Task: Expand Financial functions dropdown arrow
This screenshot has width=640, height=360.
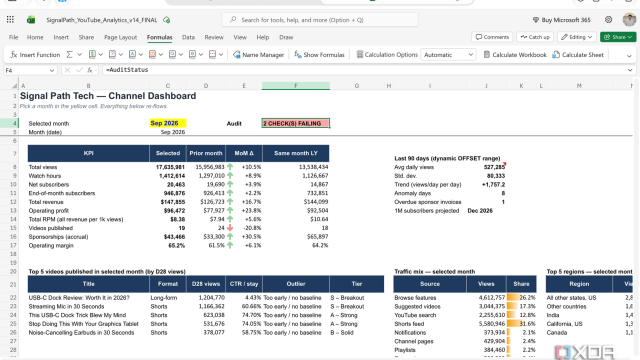Action: [x=100, y=55]
